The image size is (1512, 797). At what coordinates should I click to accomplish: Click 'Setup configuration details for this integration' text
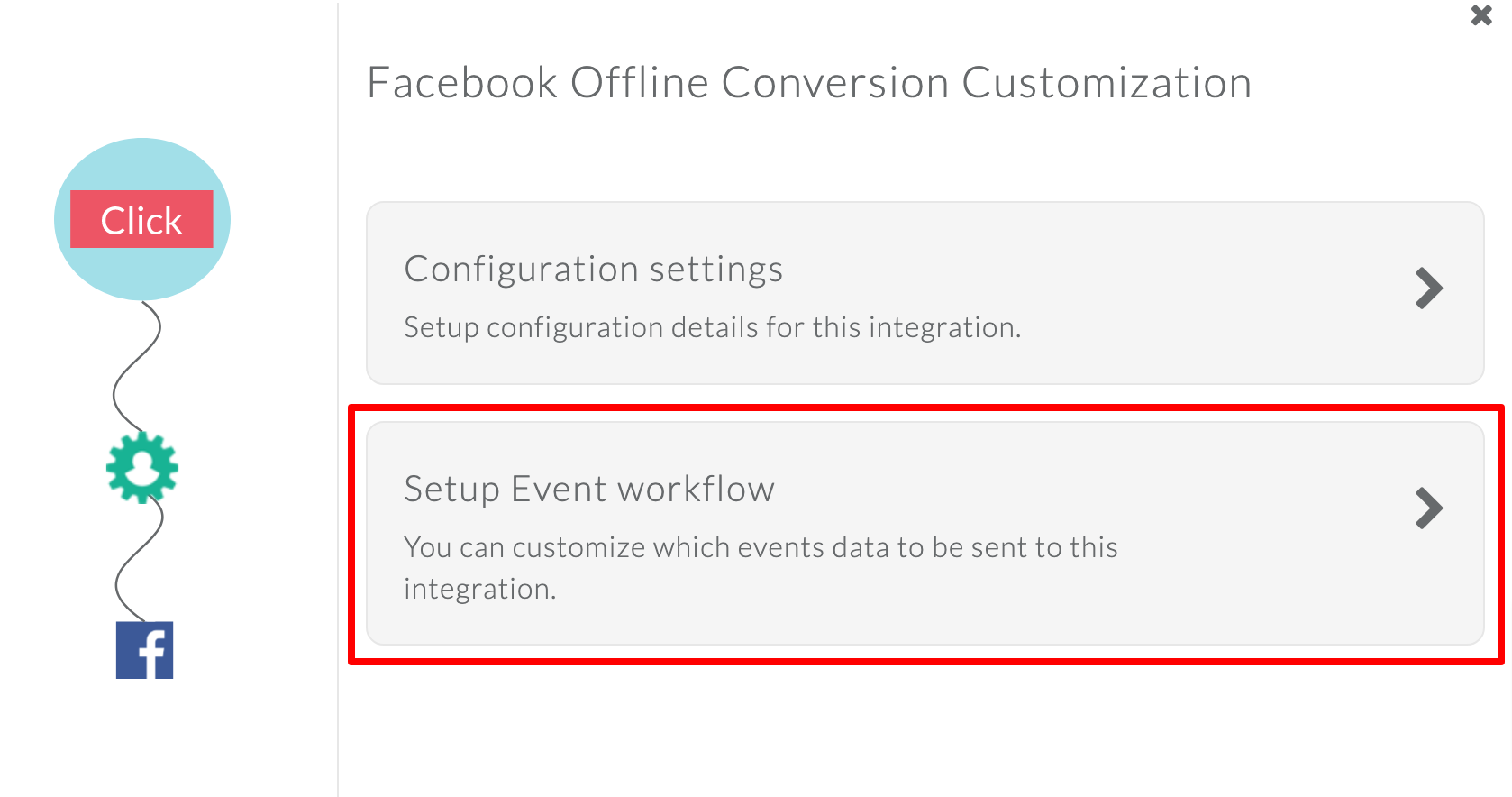pos(712,327)
